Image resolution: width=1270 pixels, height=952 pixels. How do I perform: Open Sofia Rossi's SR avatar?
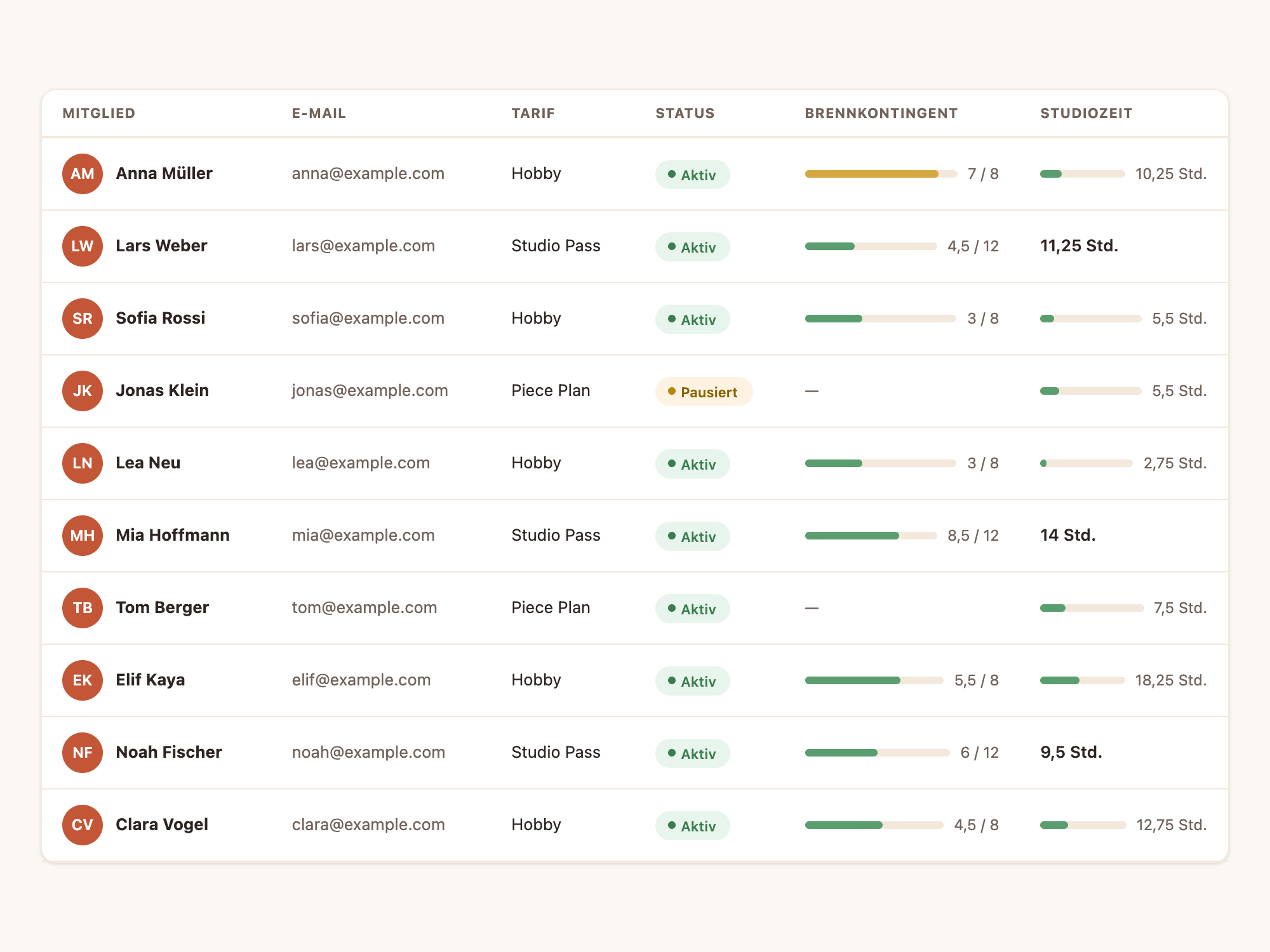83,319
